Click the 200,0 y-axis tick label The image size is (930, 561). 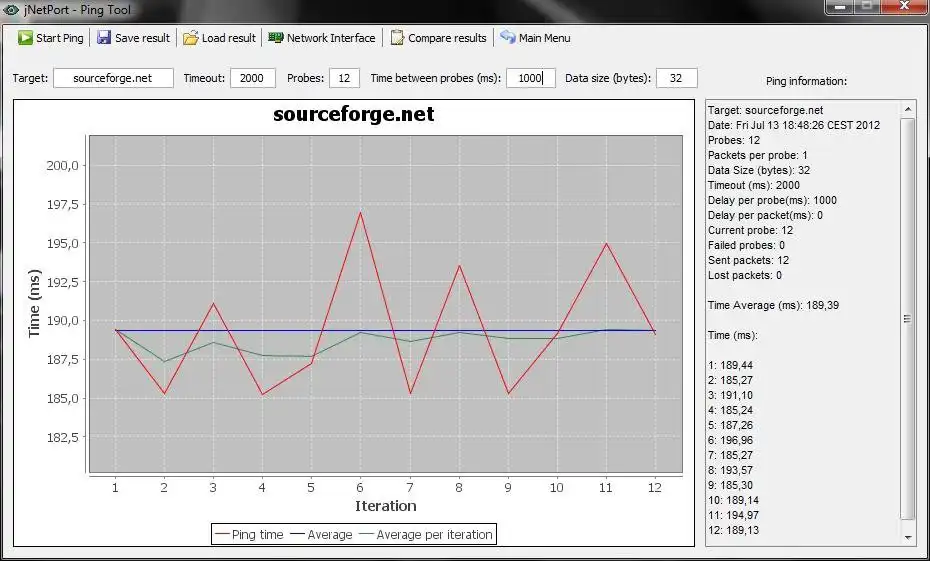[x=62, y=165]
